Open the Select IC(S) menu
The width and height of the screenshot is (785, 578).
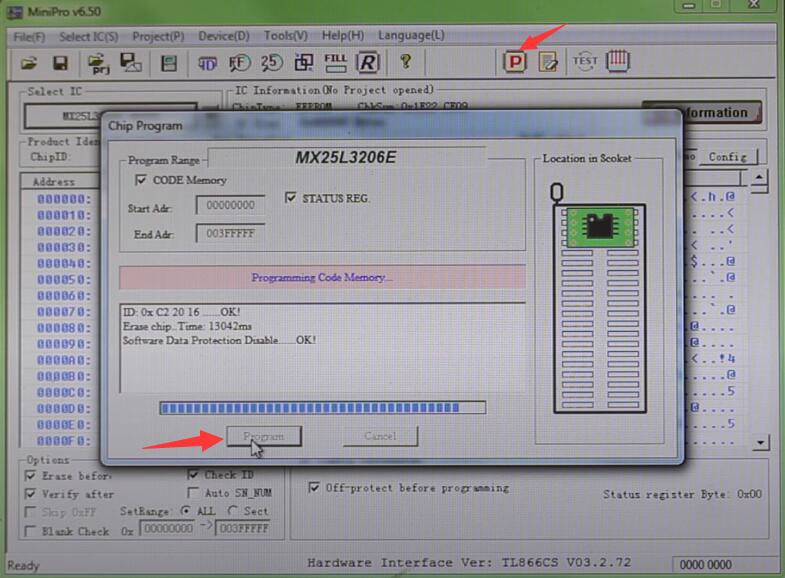point(89,37)
